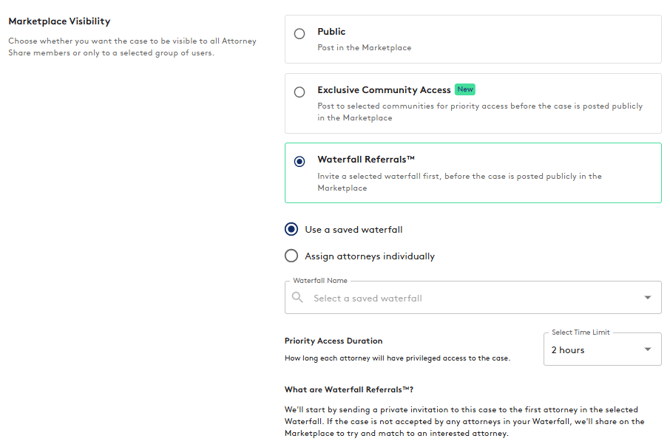Choose the Exclusive Community Access radio option
670x447 pixels.
299,92
